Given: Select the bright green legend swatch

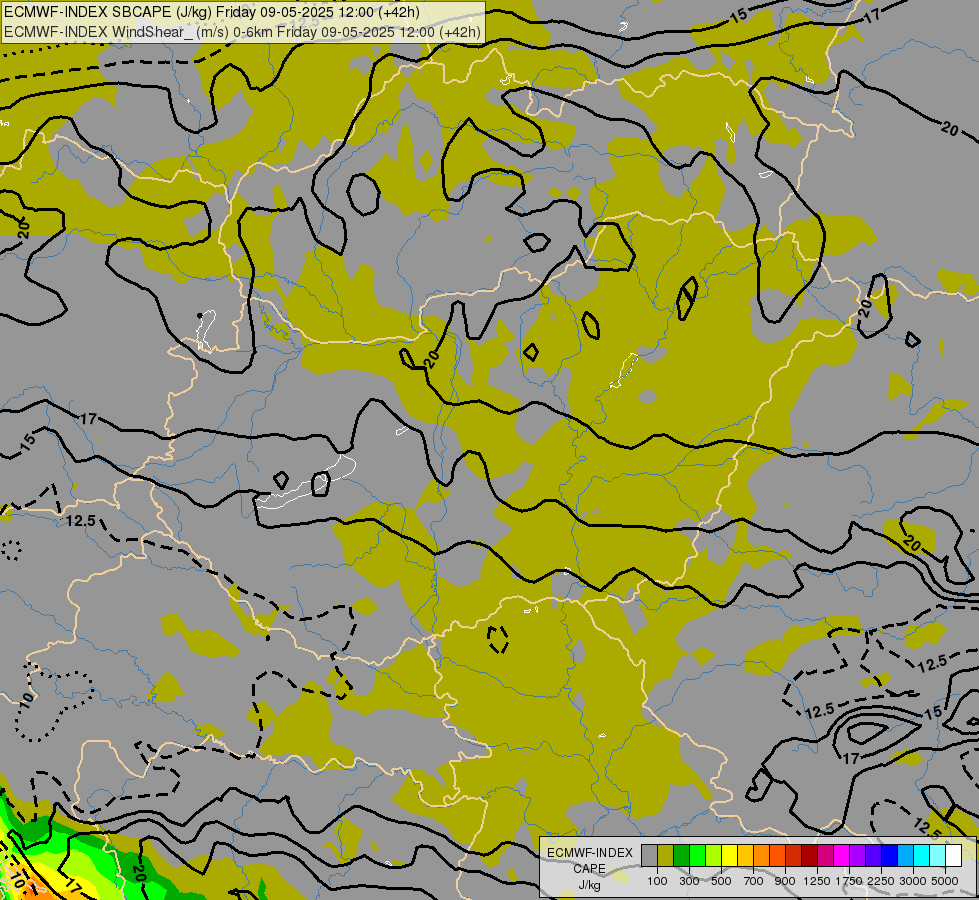Looking at the screenshot, I should tap(697, 856).
